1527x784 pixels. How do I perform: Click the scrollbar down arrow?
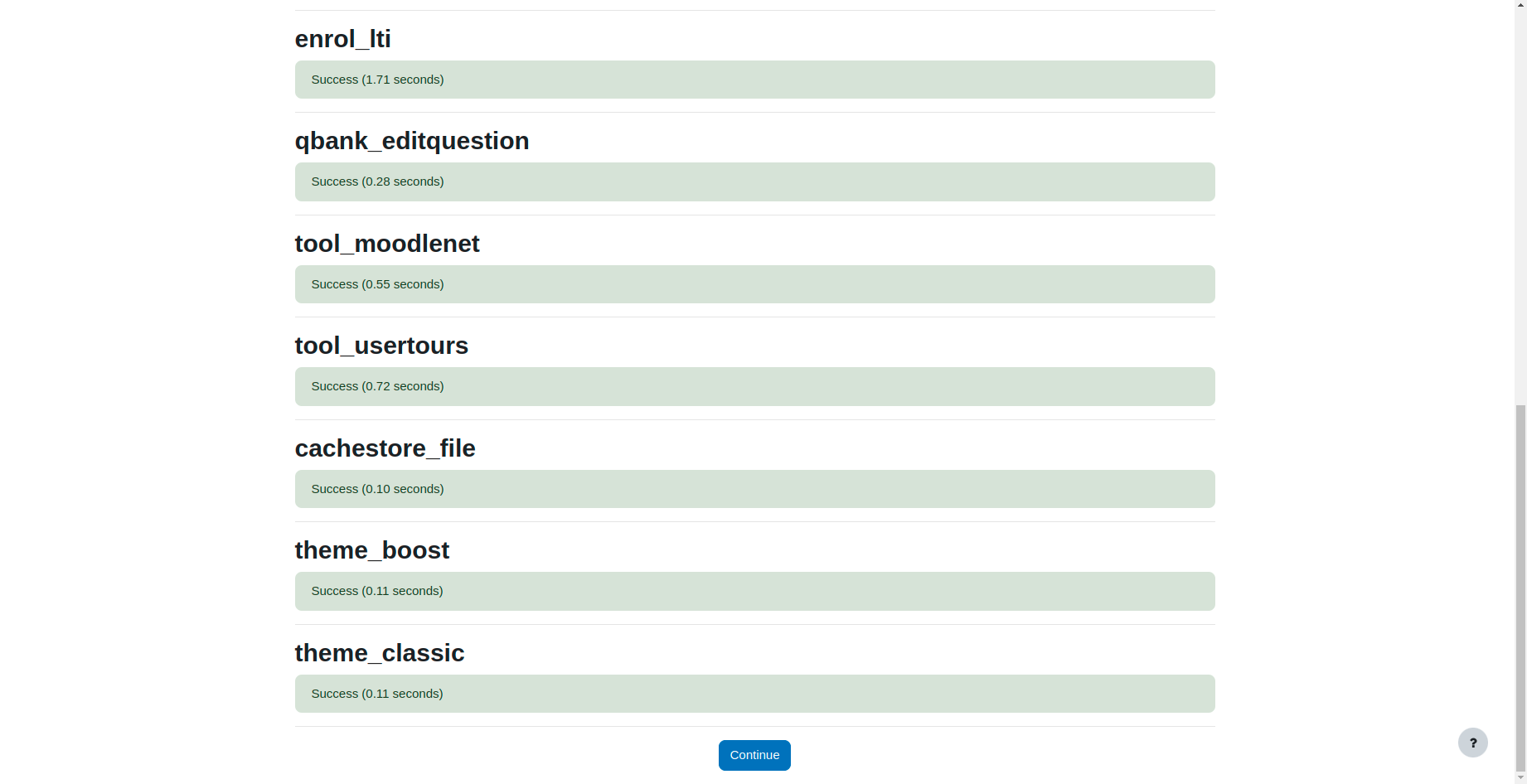[1520, 777]
